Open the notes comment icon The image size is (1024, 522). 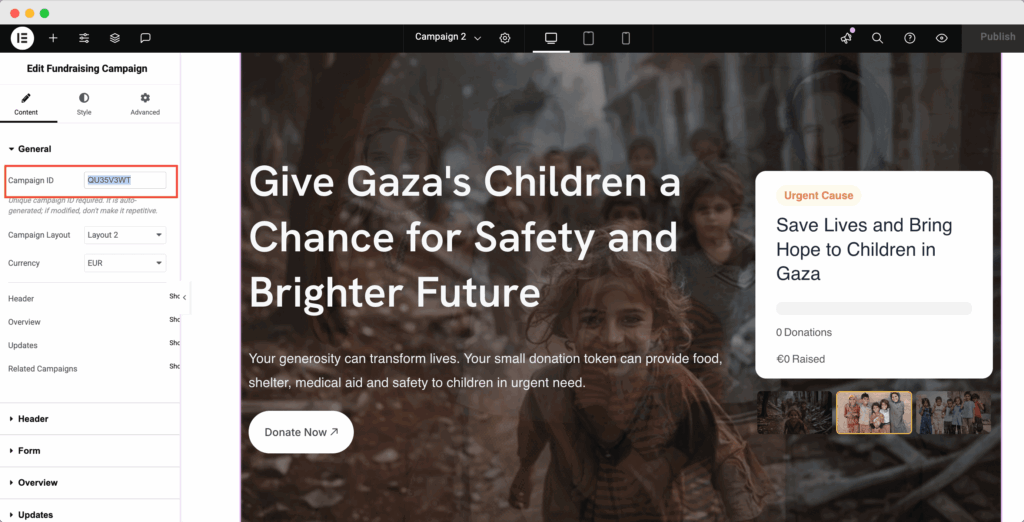[x=146, y=38]
